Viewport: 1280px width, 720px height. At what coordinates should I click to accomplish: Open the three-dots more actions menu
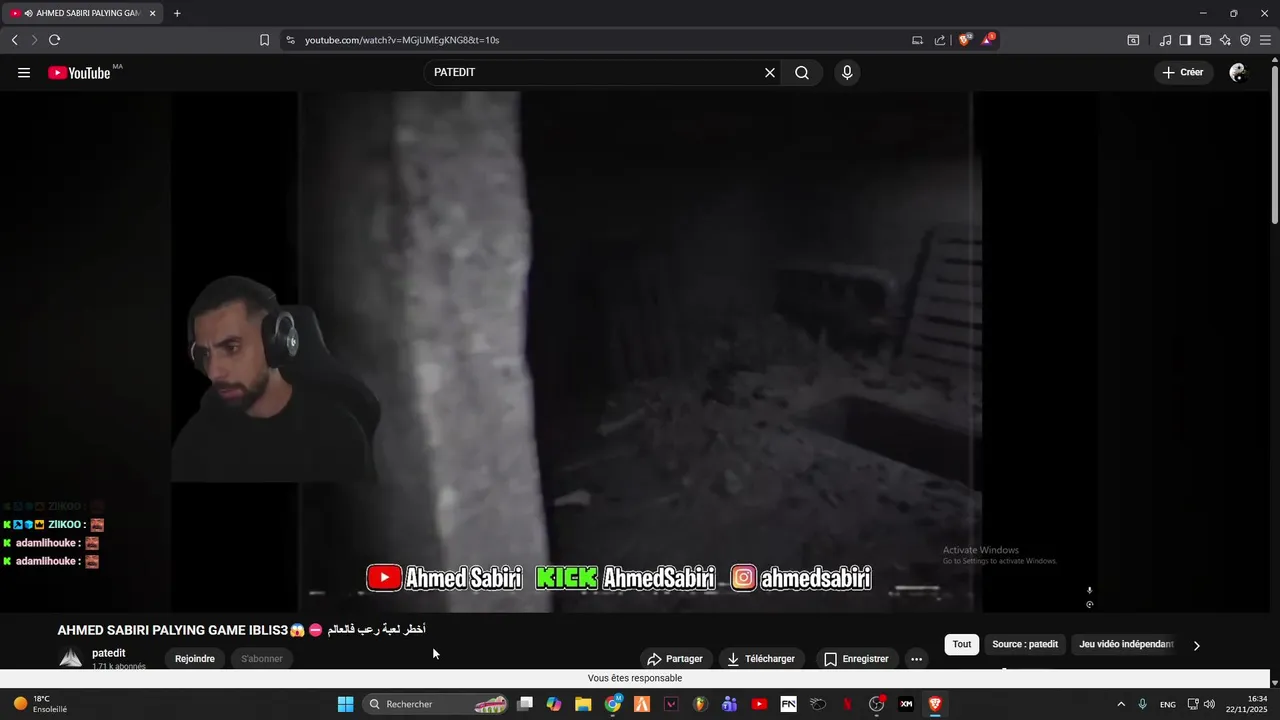916,659
